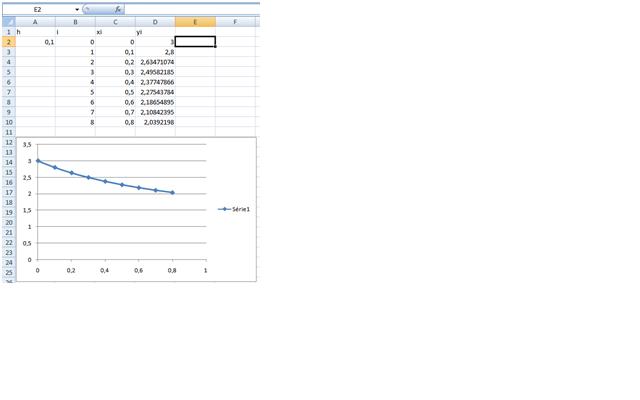Open the Name Box dropdown arrow
The width and height of the screenshot is (640, 400).
(x=77, y=8)
